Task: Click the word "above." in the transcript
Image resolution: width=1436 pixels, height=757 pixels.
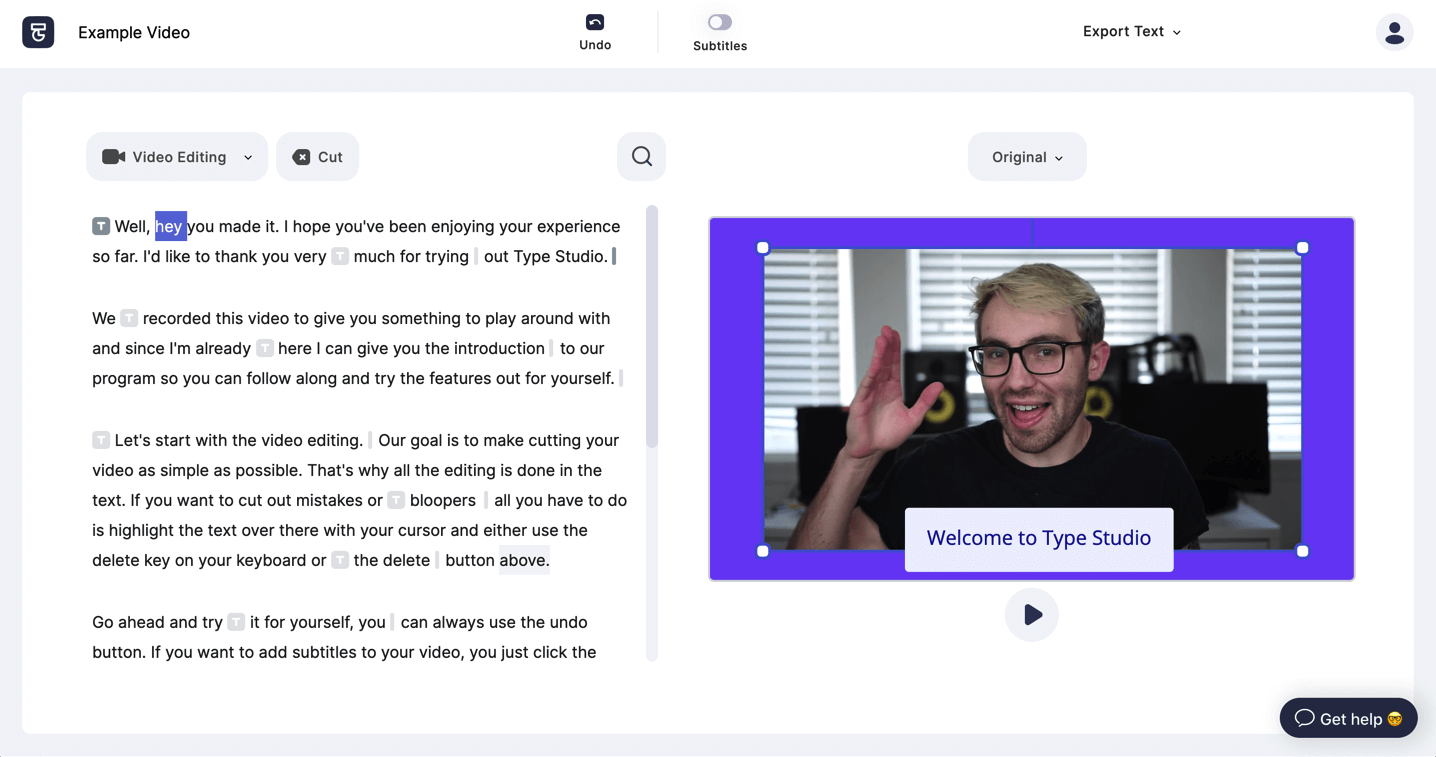Action: click(x=524, y=560)
